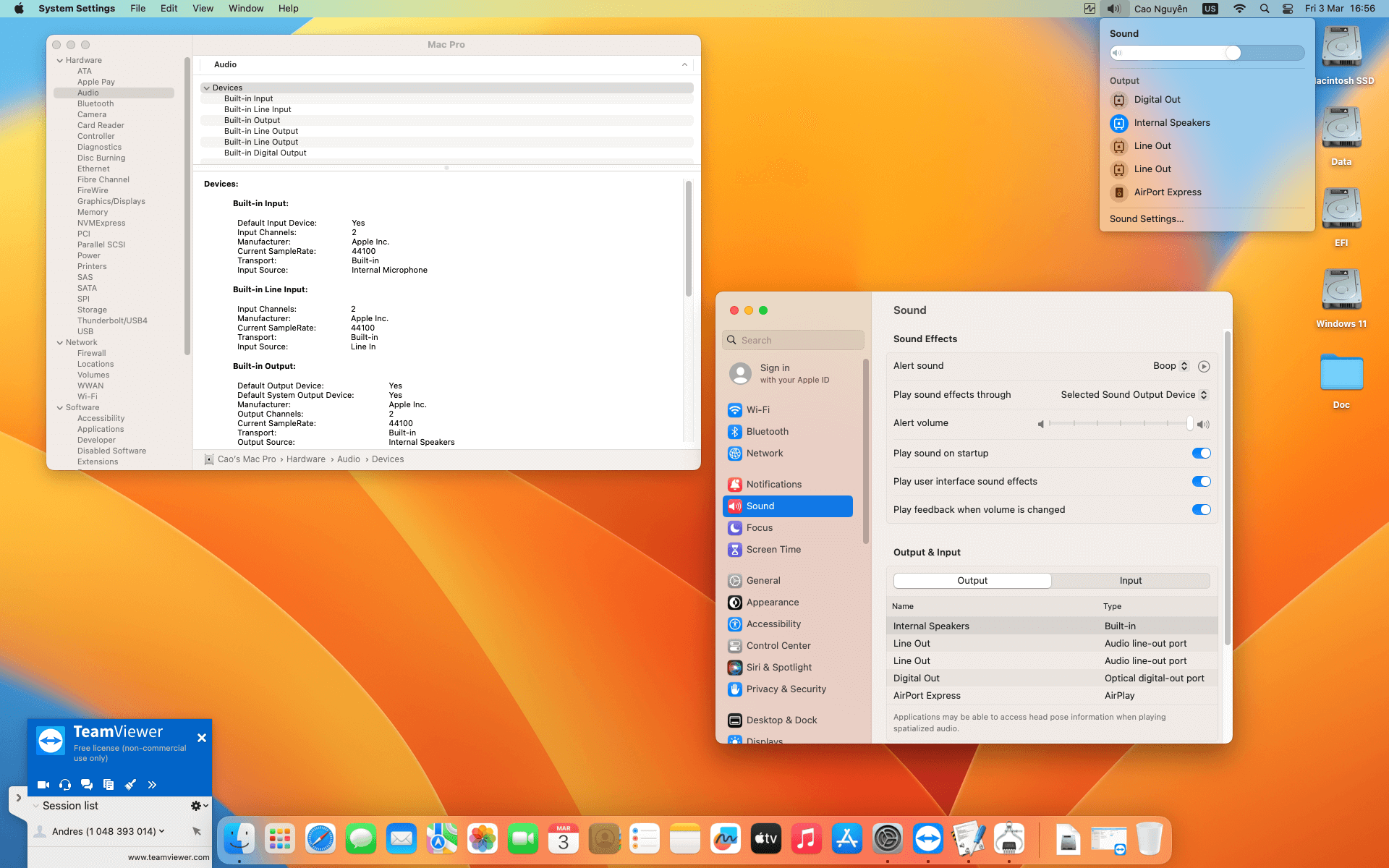
Task: Toggle Play sound on startup
Action: click(1201, 453)
